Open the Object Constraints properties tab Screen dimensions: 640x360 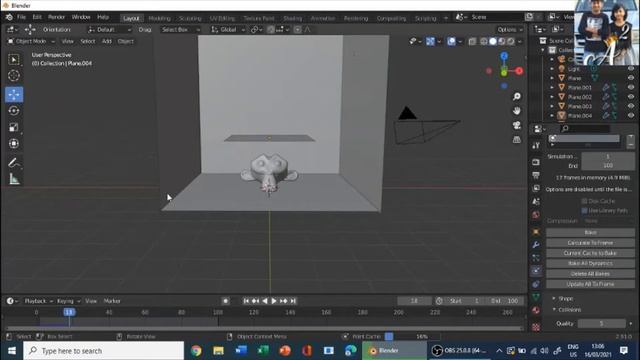tap(536, 284)
